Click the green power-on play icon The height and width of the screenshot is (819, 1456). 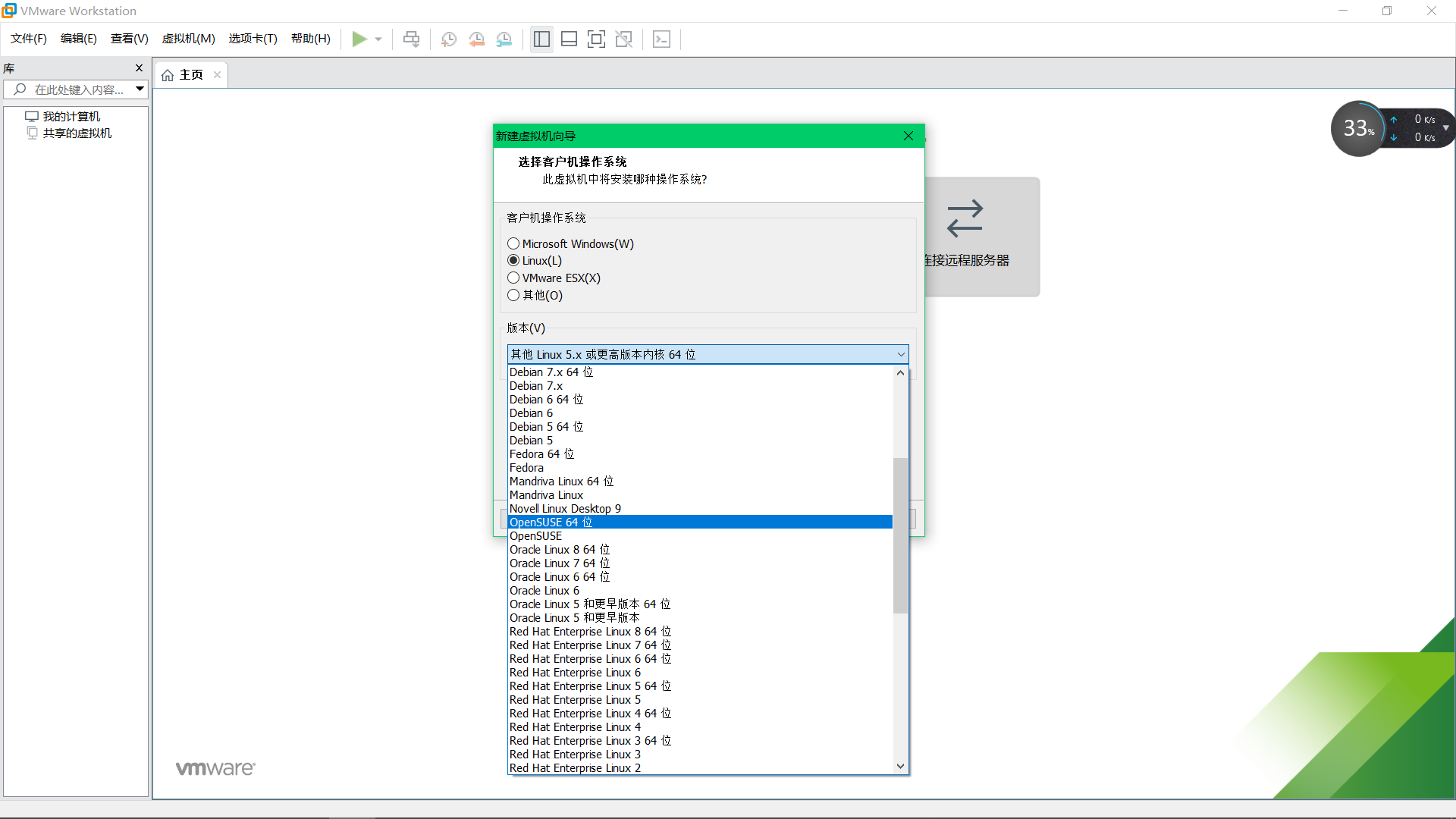[x=359, y=39]
